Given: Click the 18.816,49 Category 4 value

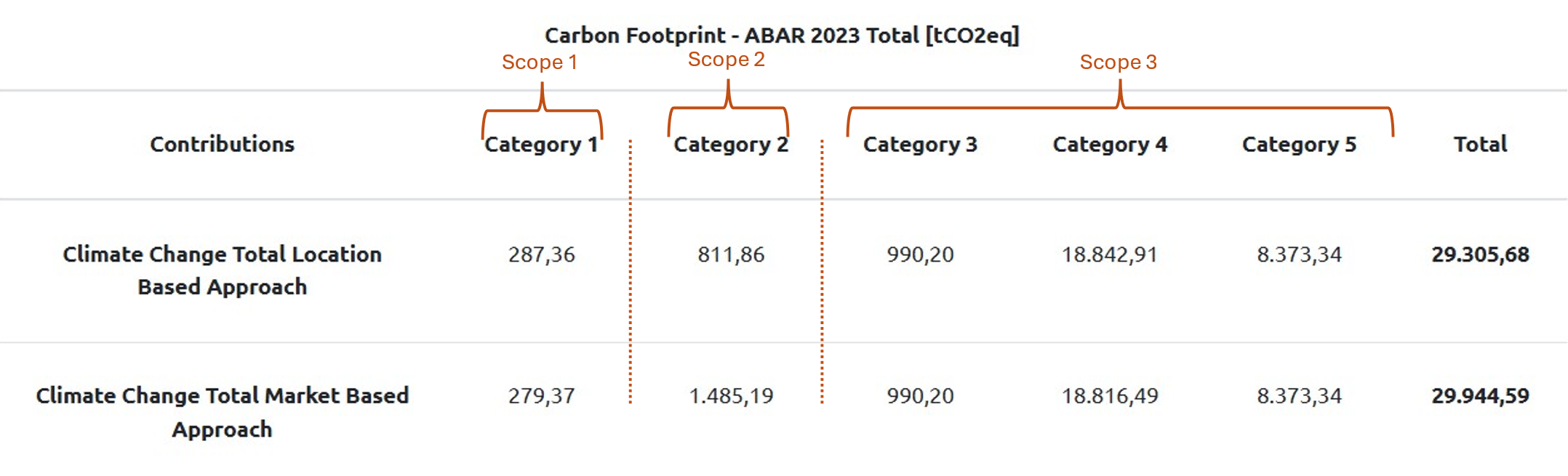Looking at the screenshot, I should (x=1110, y=396).
